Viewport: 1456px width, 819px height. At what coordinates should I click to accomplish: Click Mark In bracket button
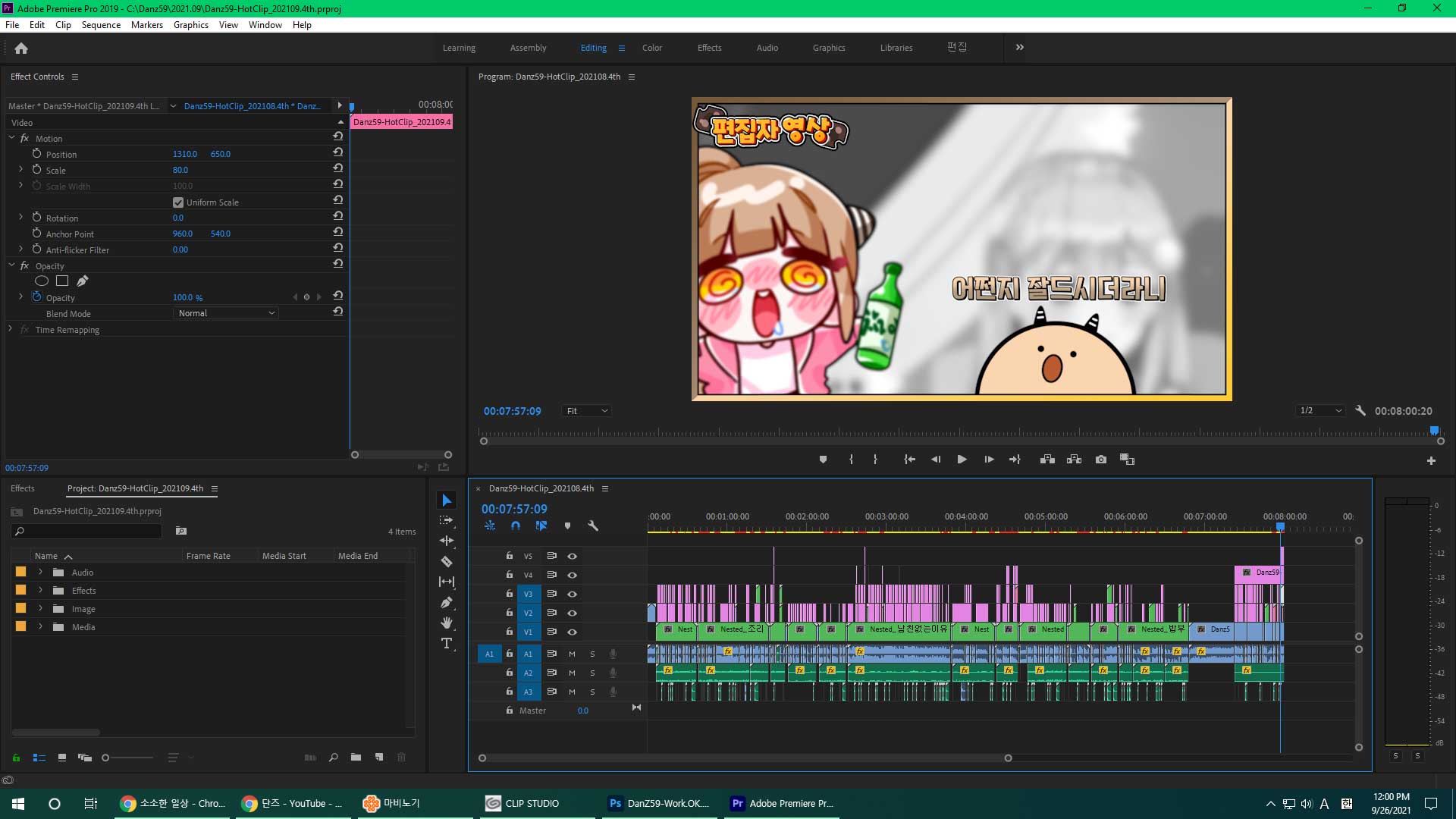coord(851,460)
